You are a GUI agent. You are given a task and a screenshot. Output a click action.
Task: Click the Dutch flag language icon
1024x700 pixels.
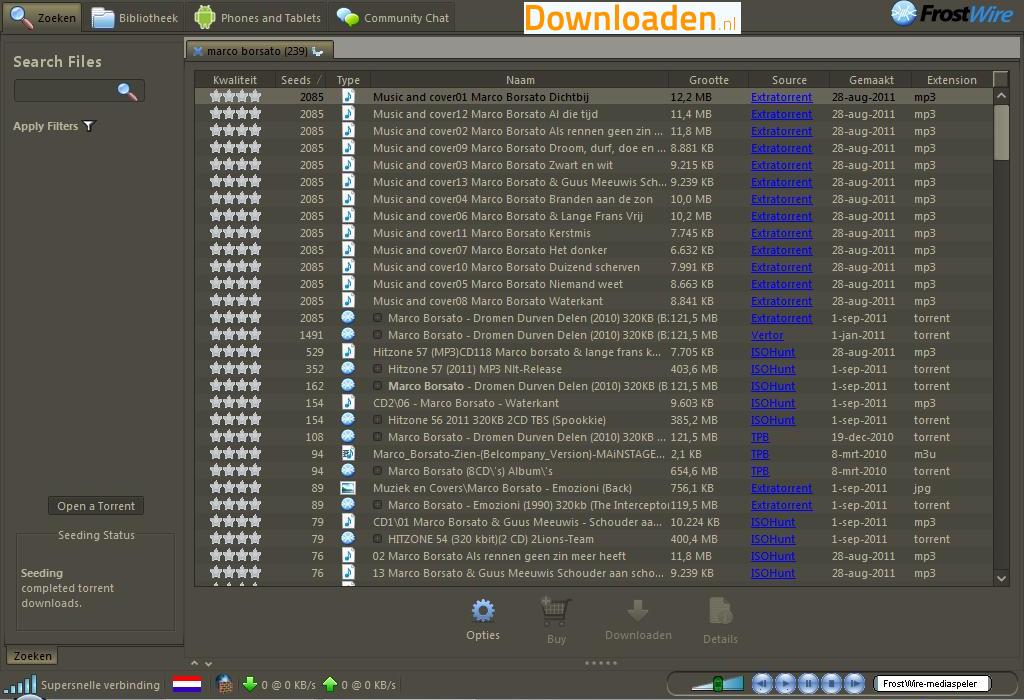tap(187, 684)
